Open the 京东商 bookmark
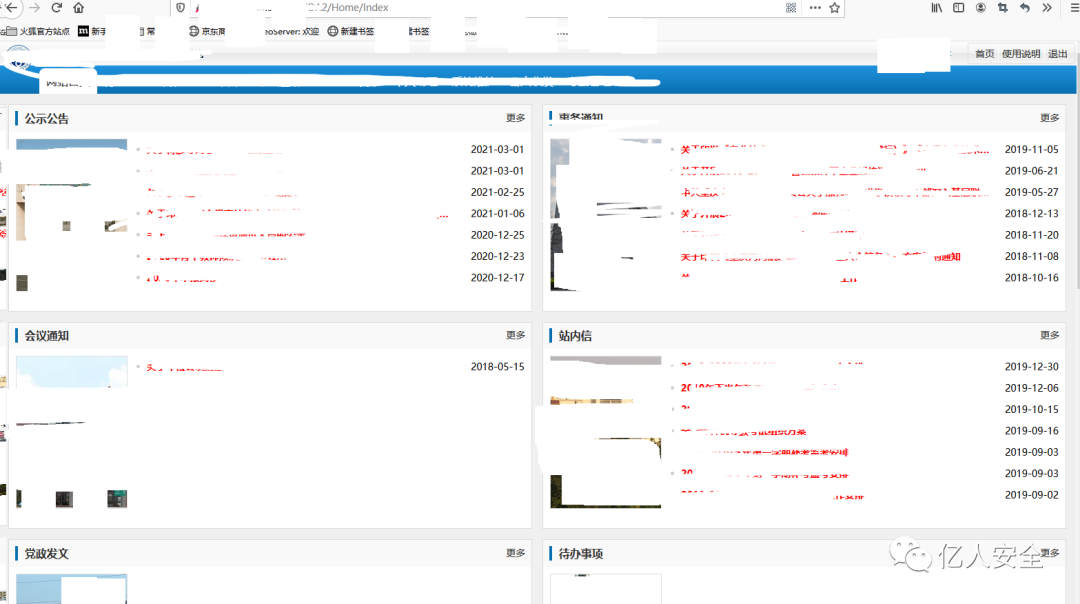1080x604 pixels. 207,31
